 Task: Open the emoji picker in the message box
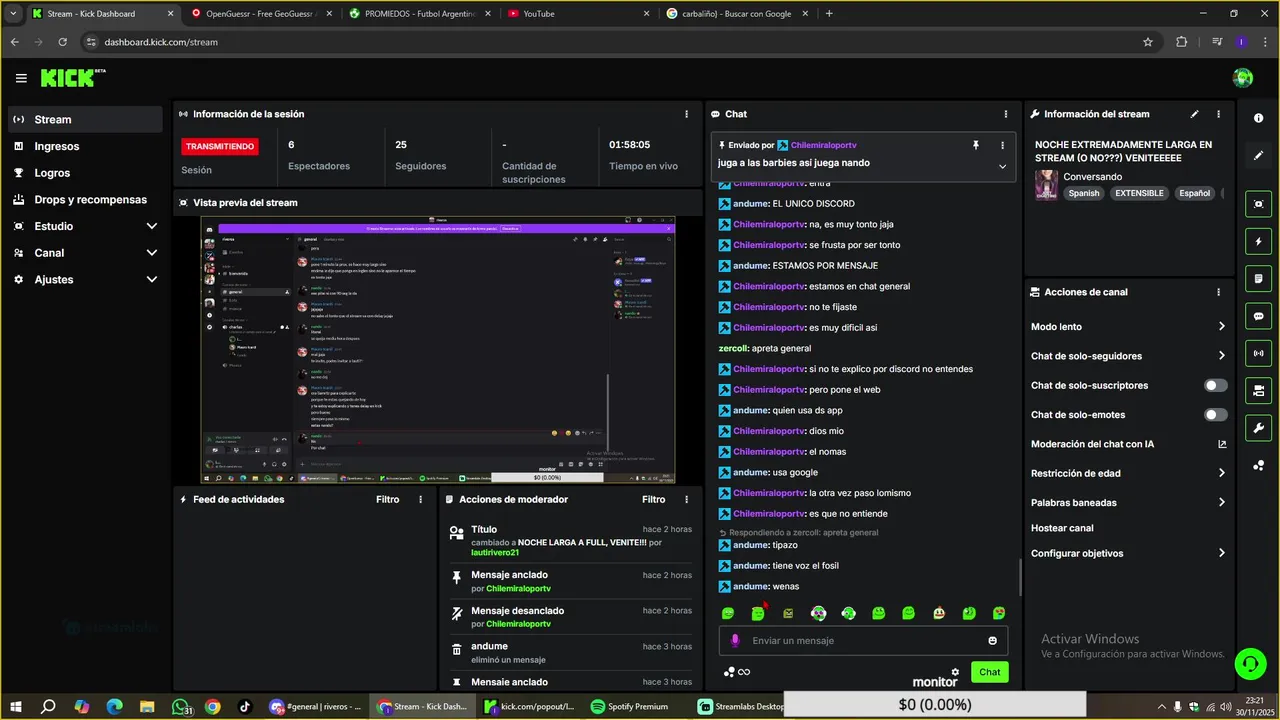coord(992,640)
